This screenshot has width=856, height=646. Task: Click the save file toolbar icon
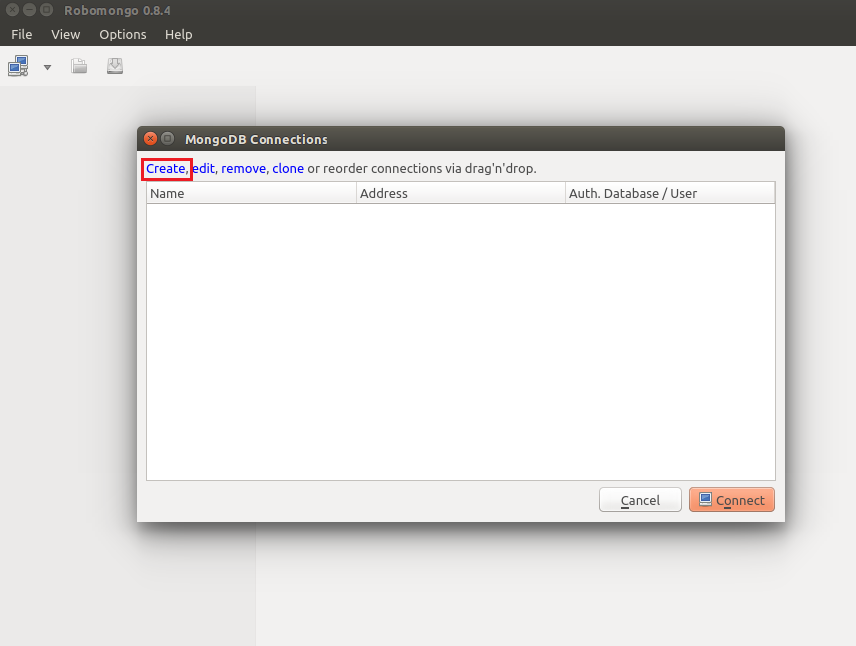point(115,66)
